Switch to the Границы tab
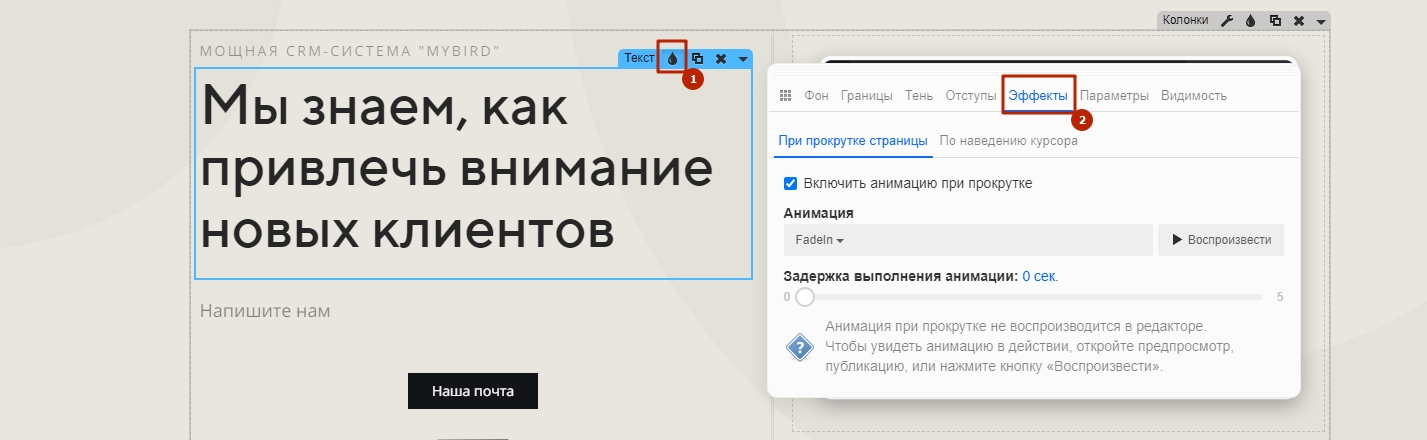This screenshot has width=1427, height=440. click(x=866, y=96)
